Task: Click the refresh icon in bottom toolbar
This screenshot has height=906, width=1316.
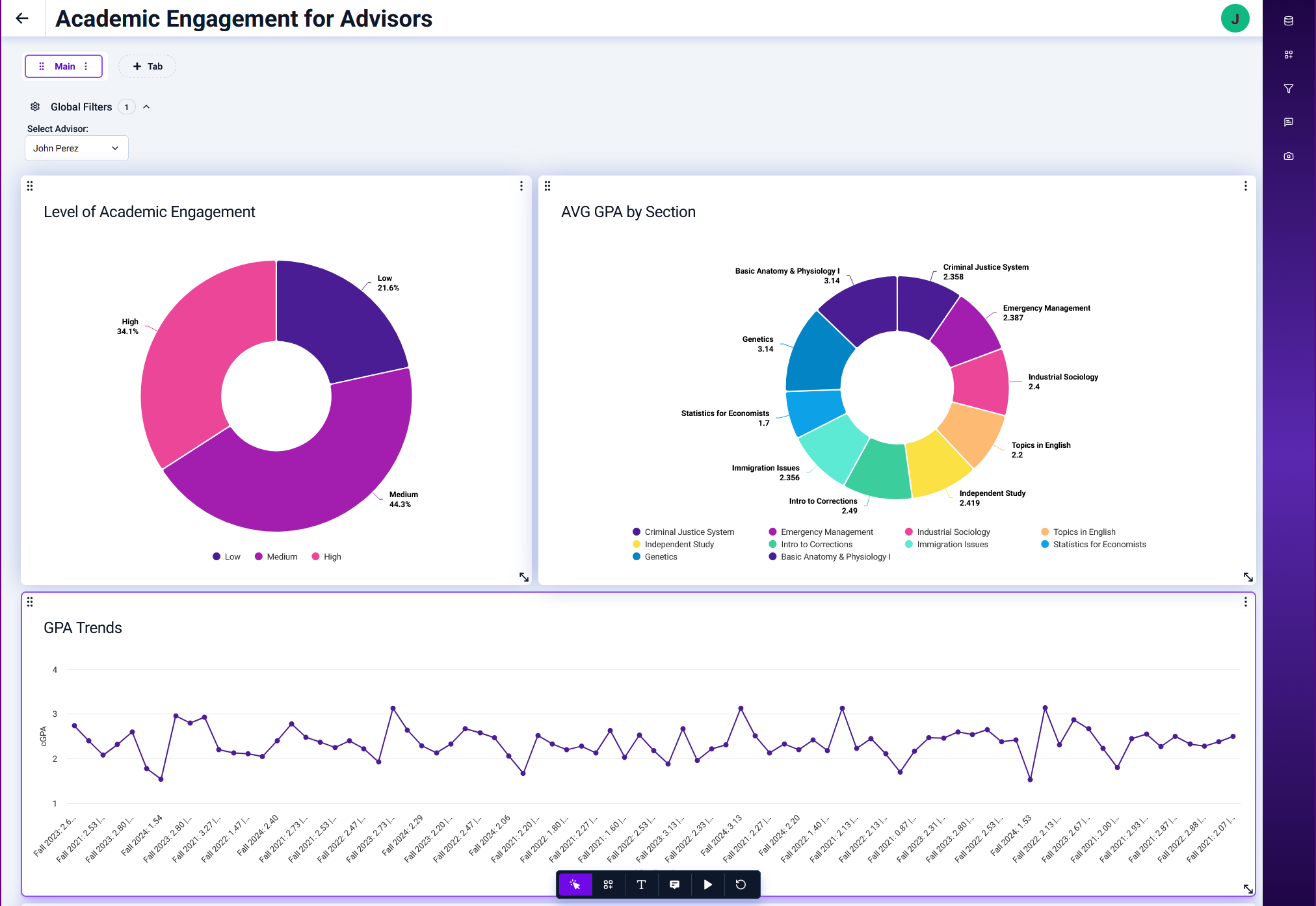Action: click(741, 885)
